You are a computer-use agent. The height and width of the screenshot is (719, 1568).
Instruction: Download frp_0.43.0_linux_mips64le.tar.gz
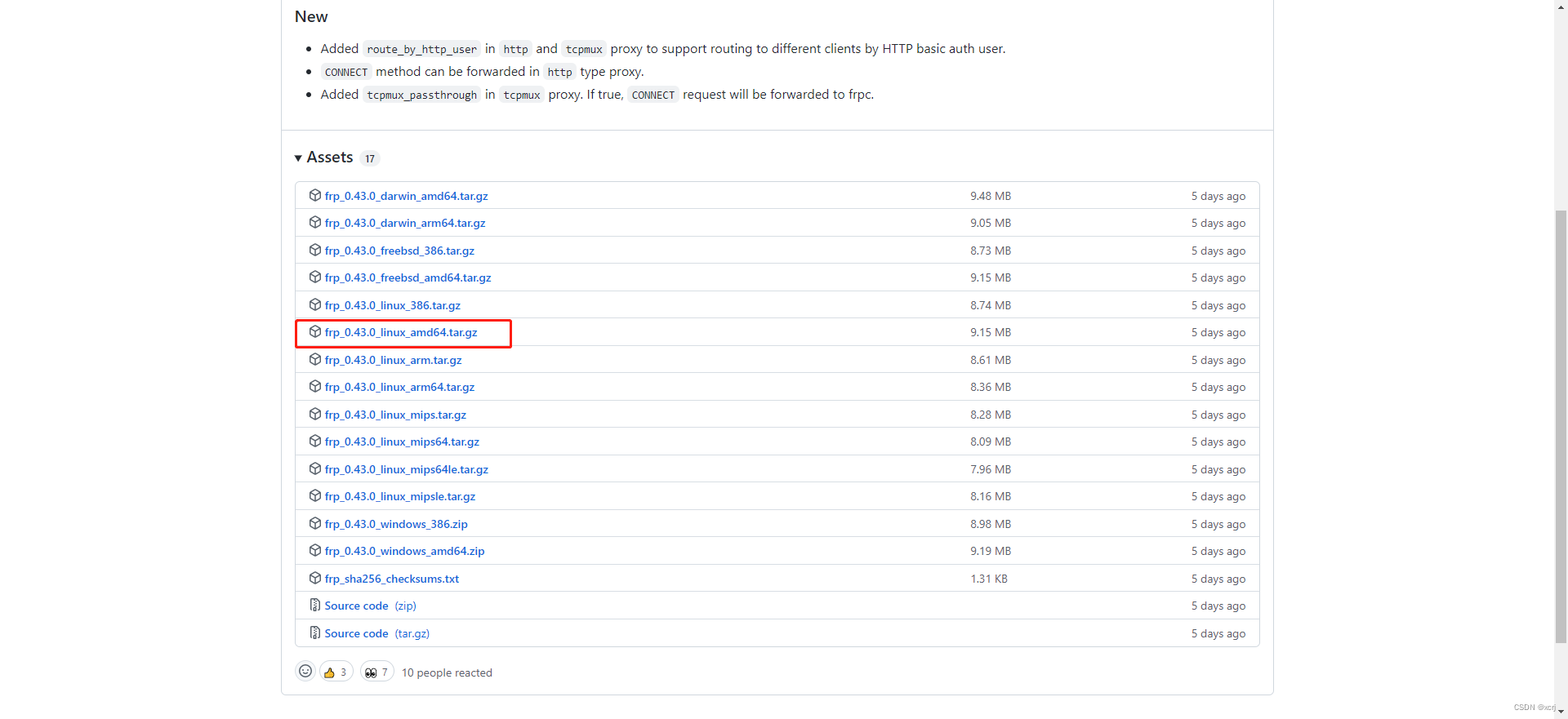click(x=406, y=469)
